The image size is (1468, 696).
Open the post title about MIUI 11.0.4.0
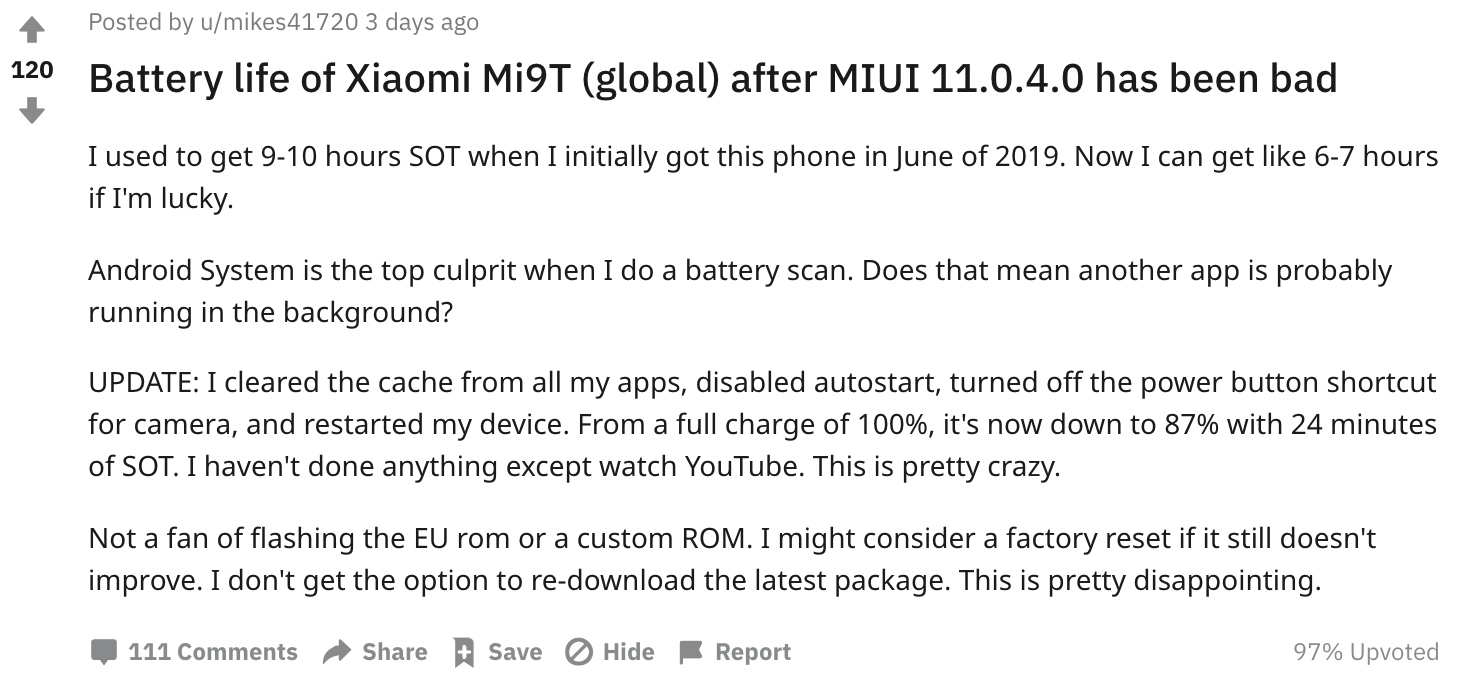click(x=712, y=80)
